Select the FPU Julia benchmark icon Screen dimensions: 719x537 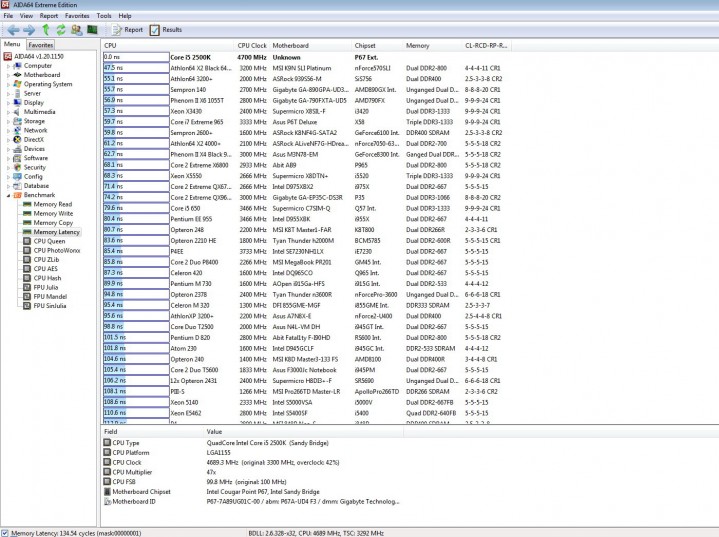pyautogui.click(x=27, y=287)
